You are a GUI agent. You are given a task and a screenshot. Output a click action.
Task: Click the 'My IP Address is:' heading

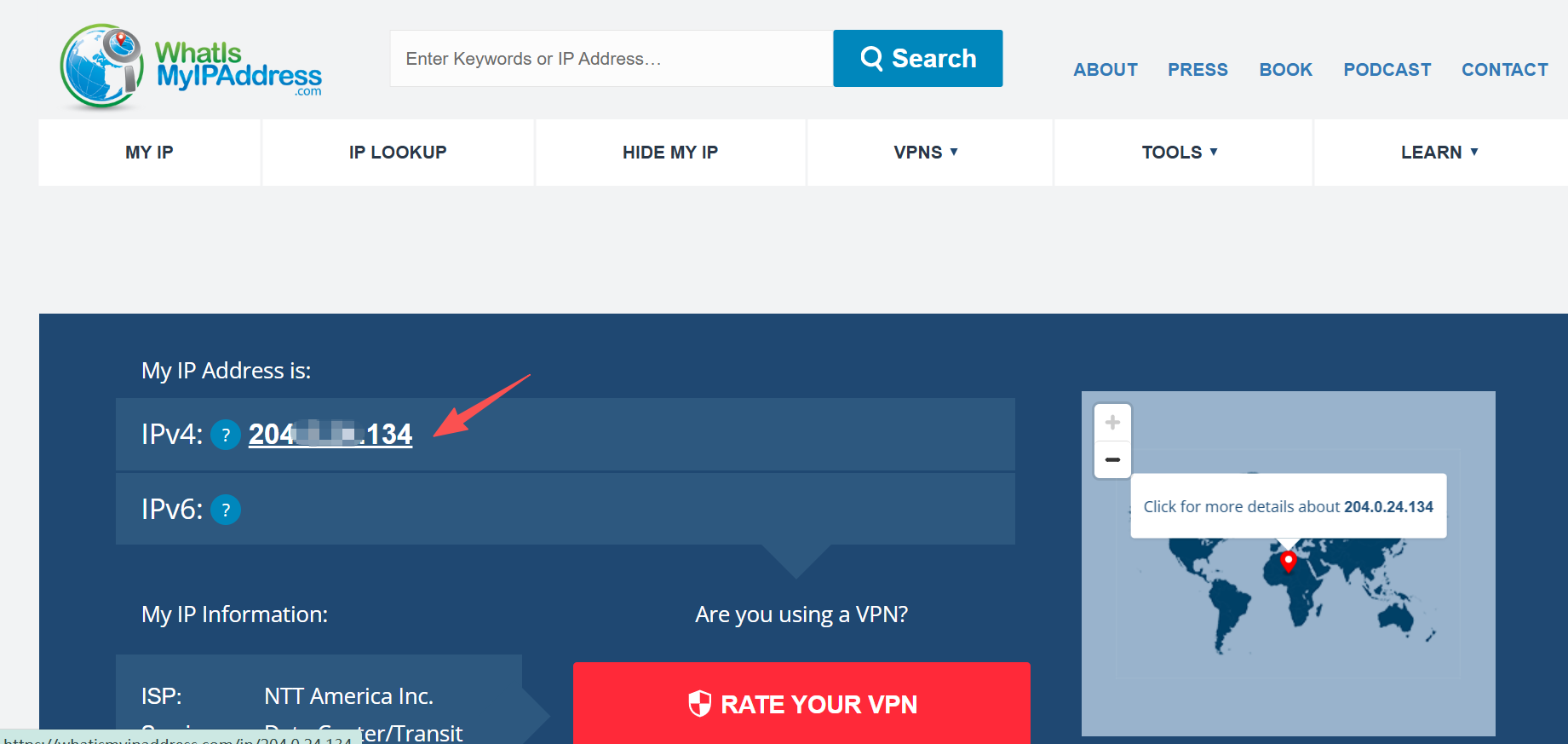click(226, 371)
